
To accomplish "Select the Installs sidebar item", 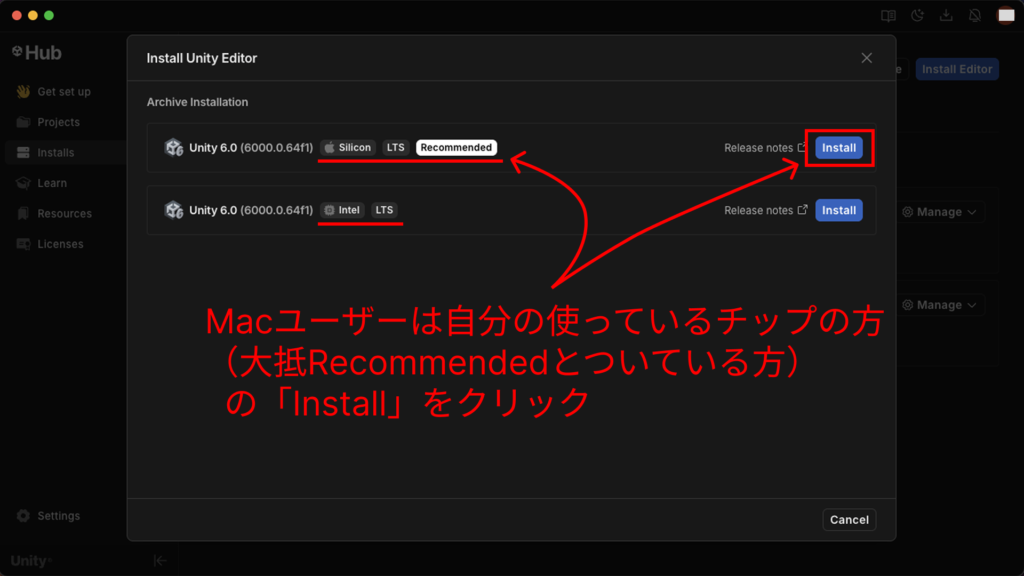I will click(x=56, y=153).
